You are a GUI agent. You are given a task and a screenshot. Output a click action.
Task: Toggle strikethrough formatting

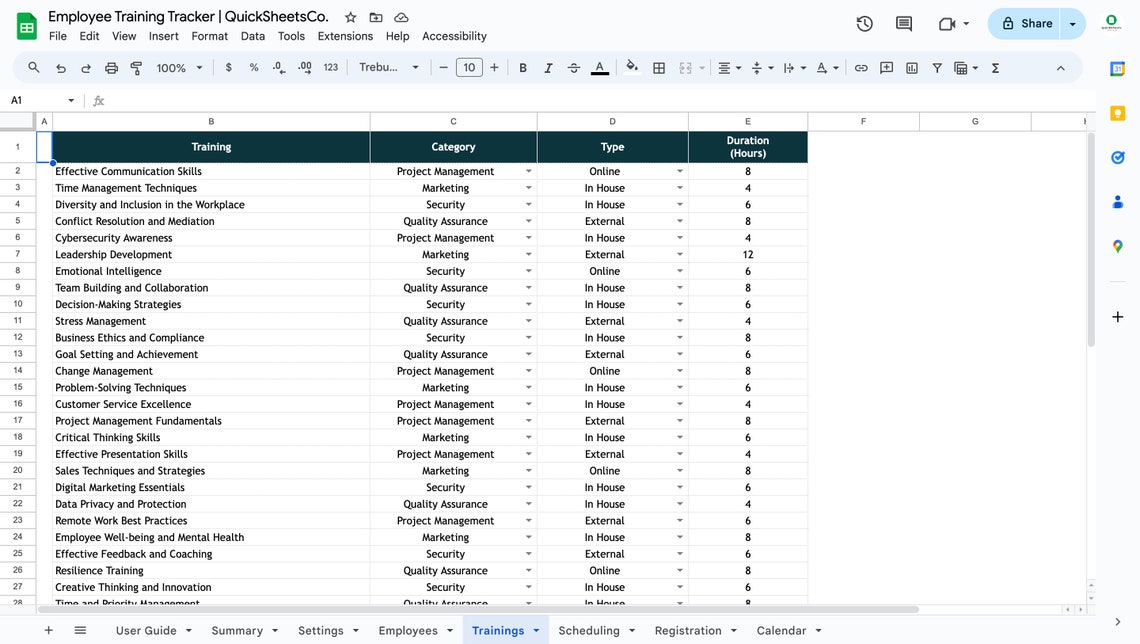coord(573,68)
